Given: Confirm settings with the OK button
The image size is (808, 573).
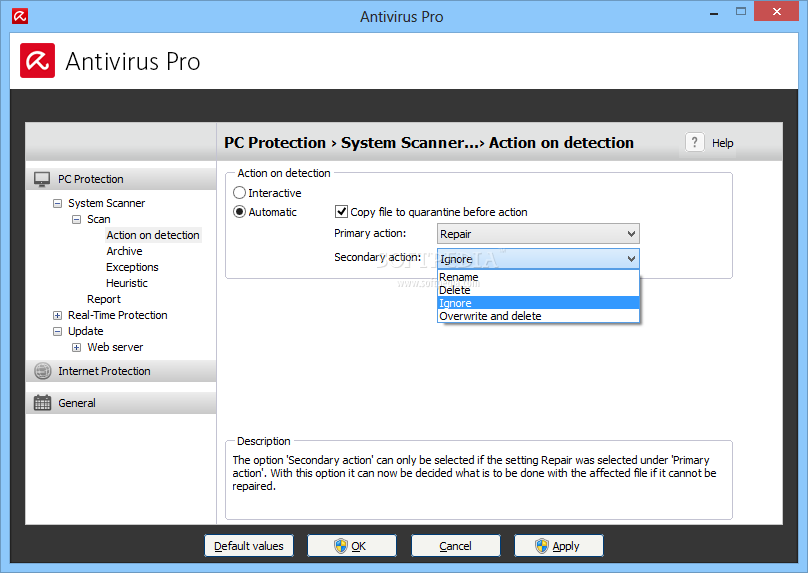Looking at the screenshot, I should [352, 546].
